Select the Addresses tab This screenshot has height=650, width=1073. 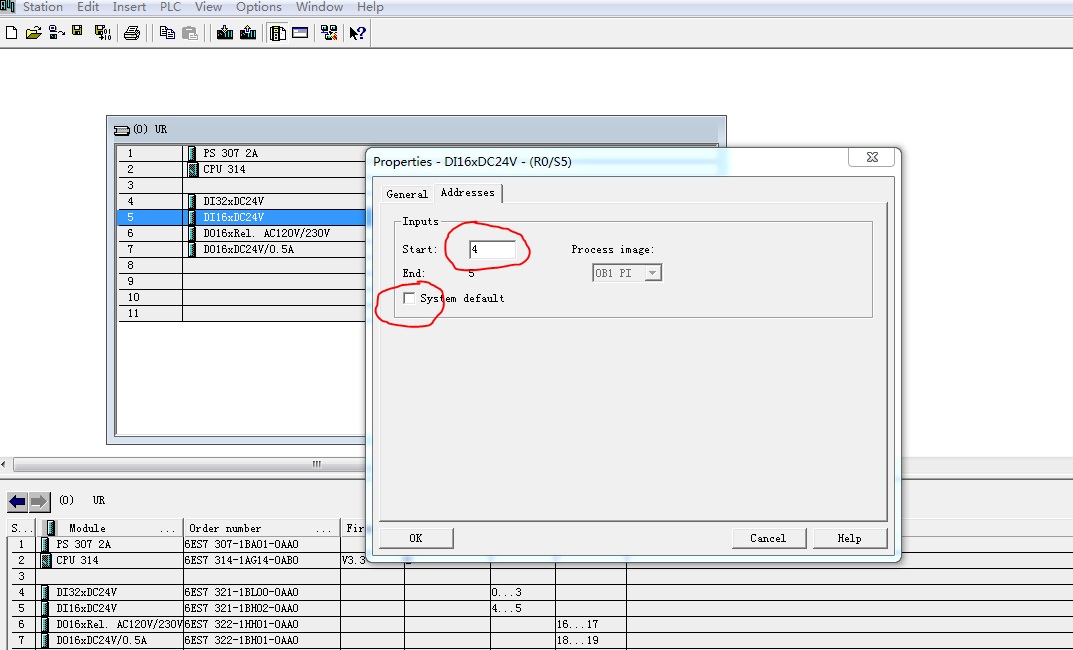(x=467, y=193)
